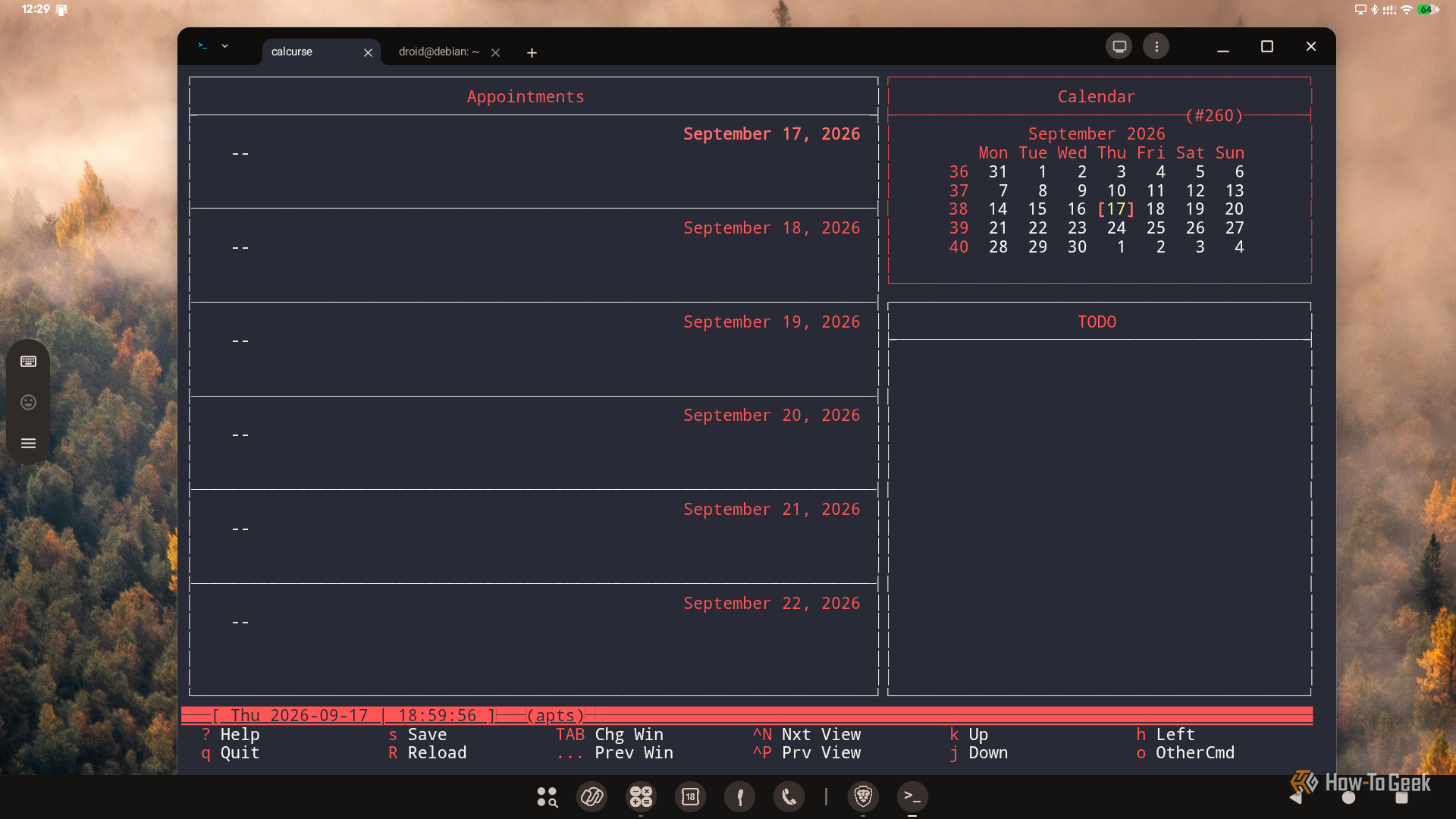Click the desktop mode icon in status bar
This screenshot has width=1456, height=819.
[x=1360, y=10]
